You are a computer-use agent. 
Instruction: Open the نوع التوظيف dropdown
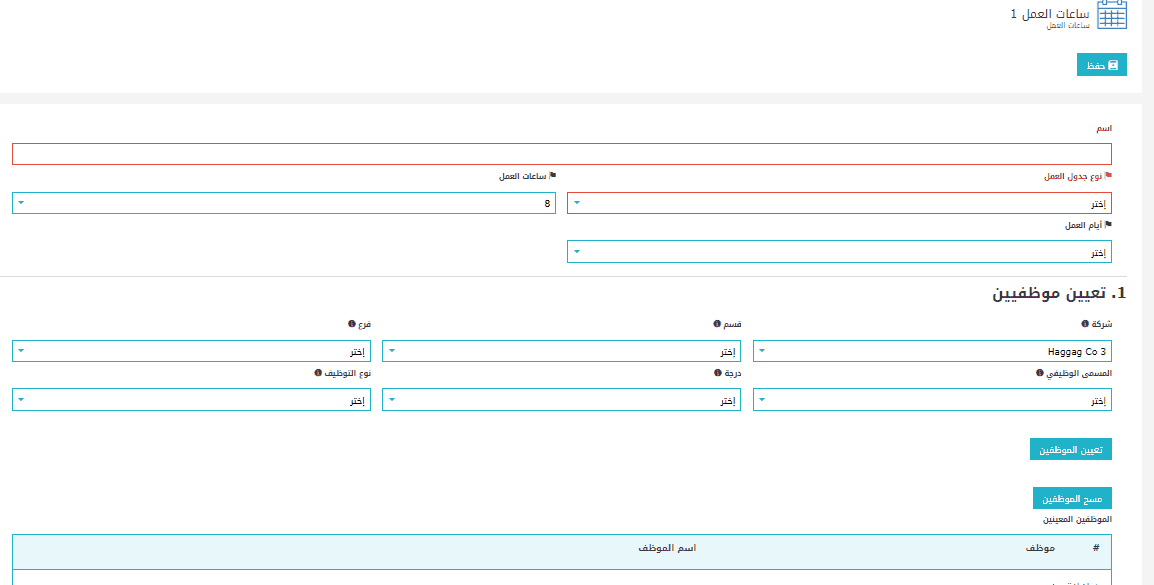(190, 400)
